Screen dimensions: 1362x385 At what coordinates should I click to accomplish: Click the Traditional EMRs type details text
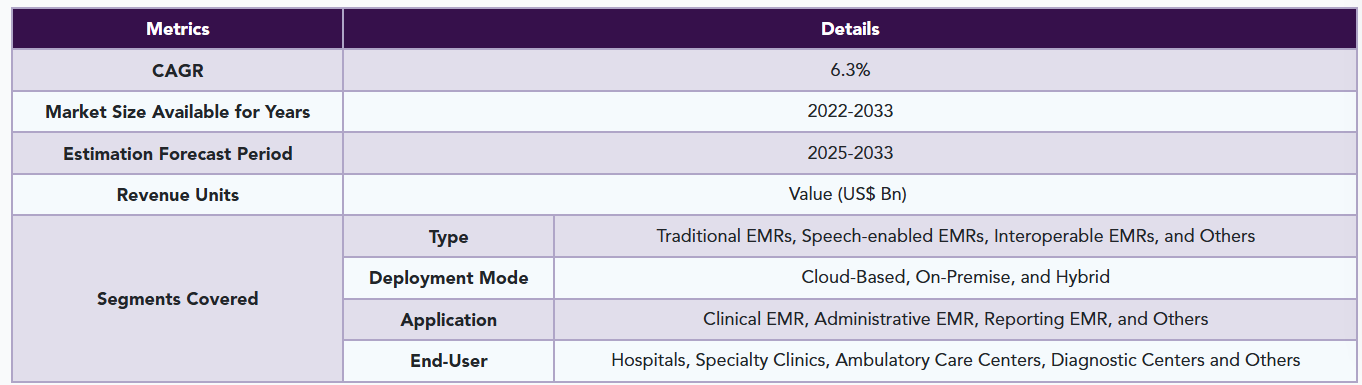point(956,237)
